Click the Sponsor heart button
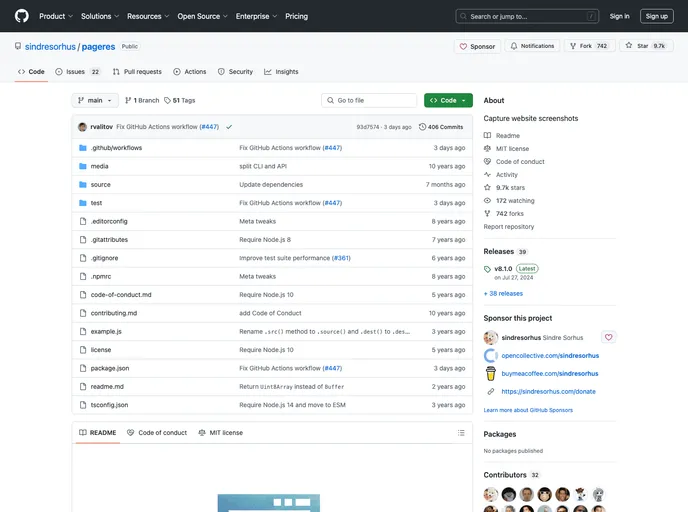 [477, 46]
